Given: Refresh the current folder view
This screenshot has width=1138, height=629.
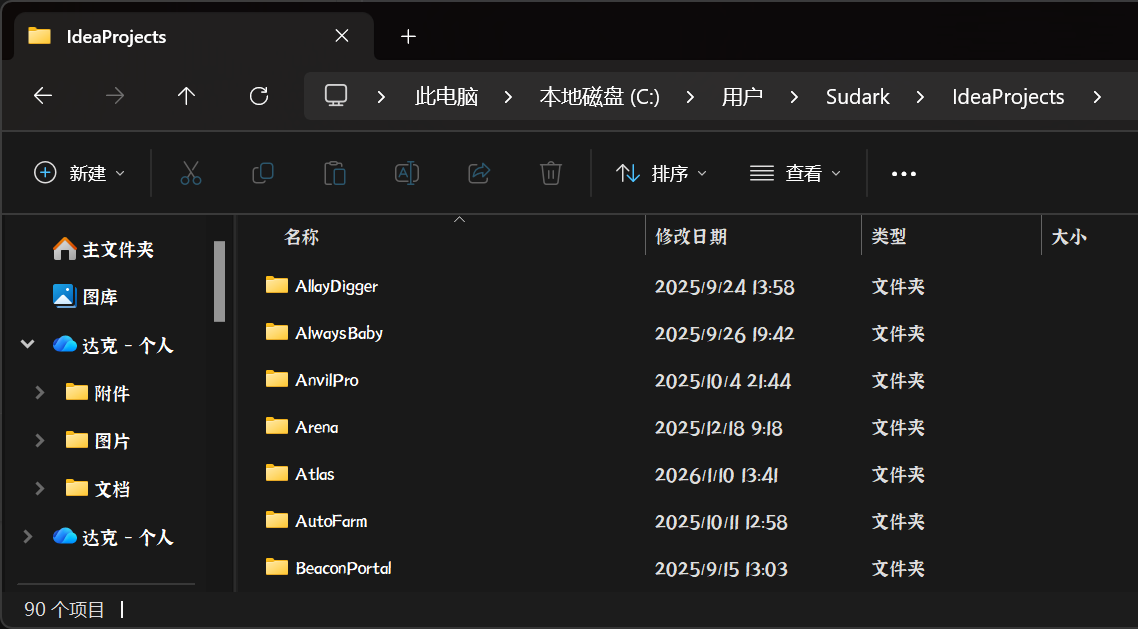Looking at the screenshot, I should coord(259,96).
